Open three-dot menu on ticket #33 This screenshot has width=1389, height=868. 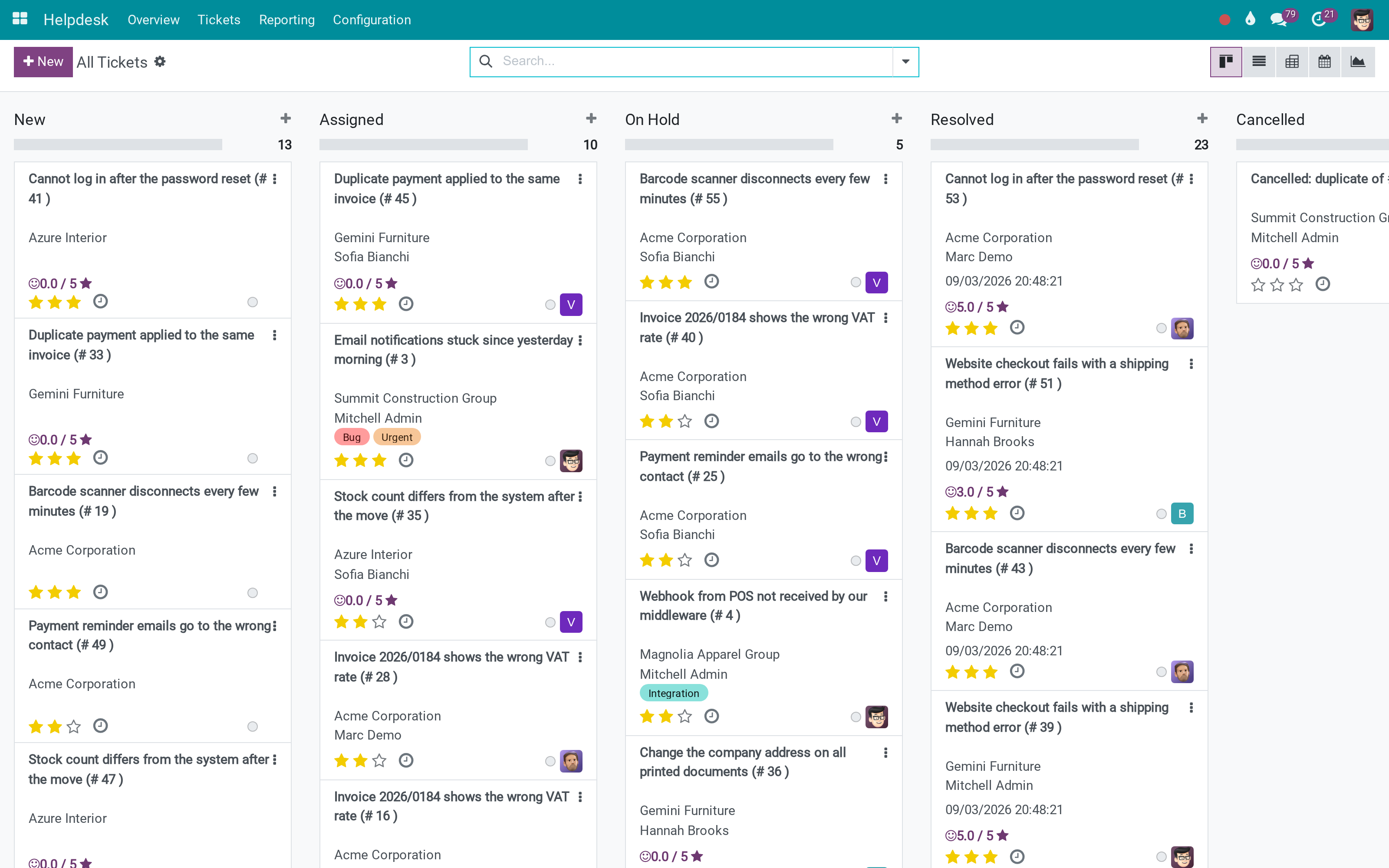pos(275,335)
